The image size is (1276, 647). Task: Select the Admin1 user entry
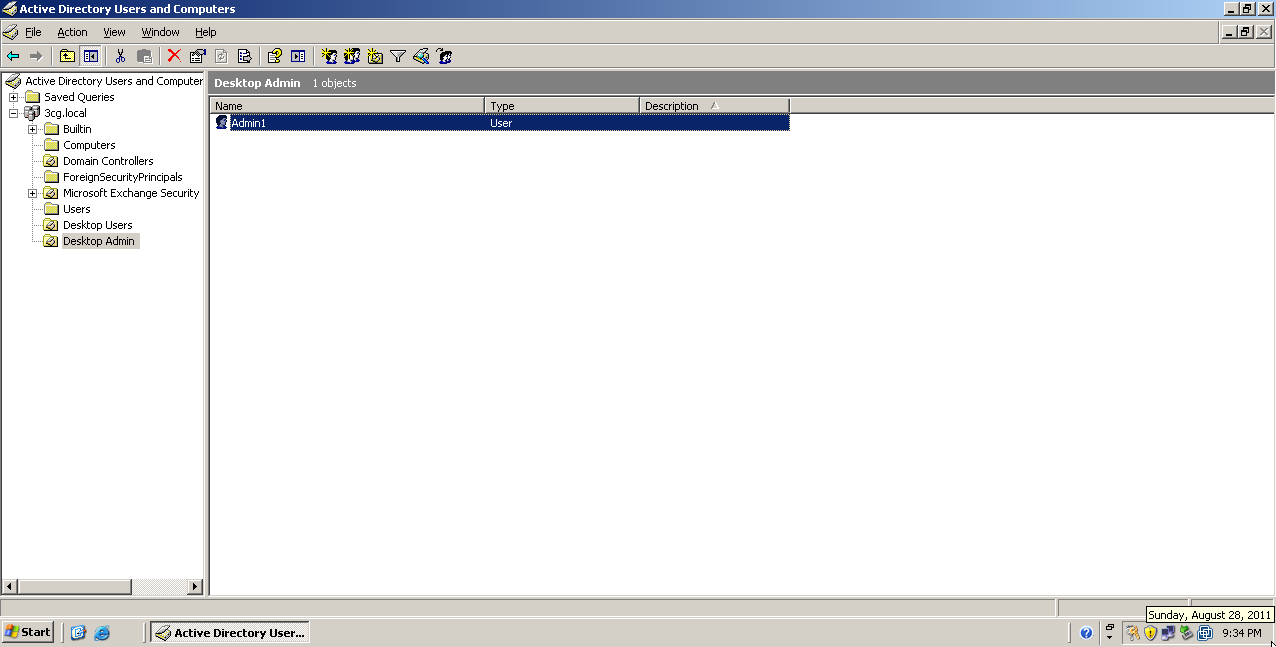[x=248, y=122]
